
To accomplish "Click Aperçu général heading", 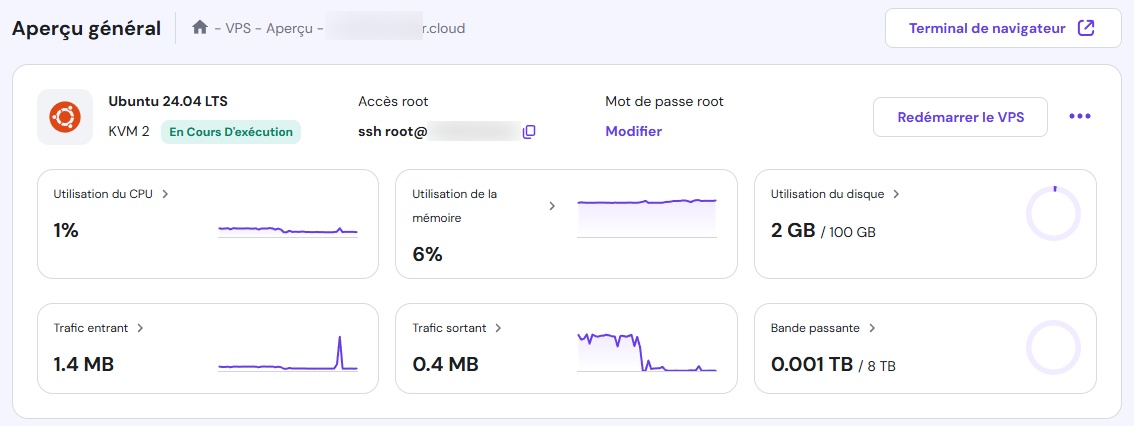I will pyautogui.click(x=87, y=29).
